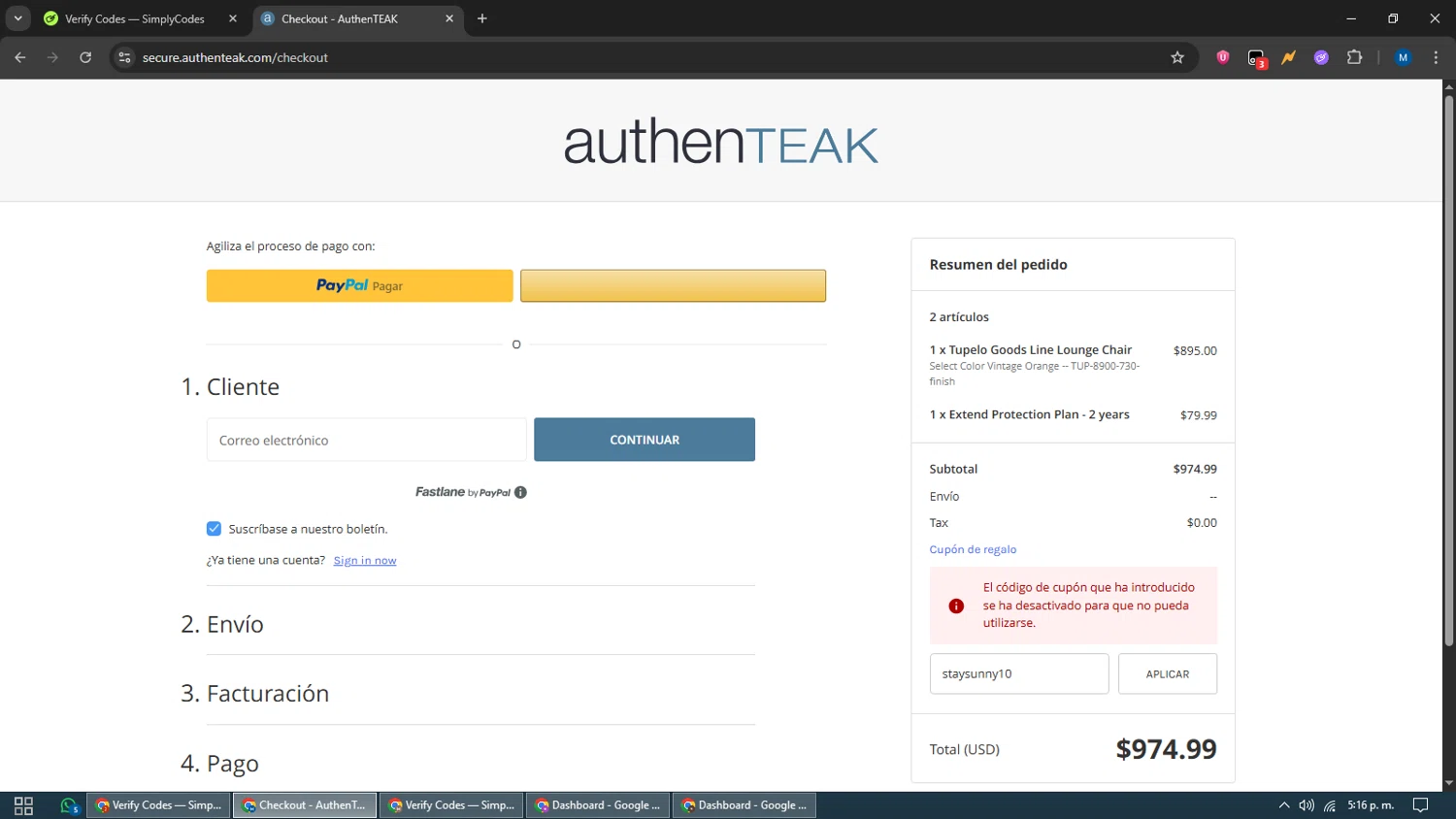Click the browser forward arrow
Viewport: 1456px width, 819px height.
[52, 57]
